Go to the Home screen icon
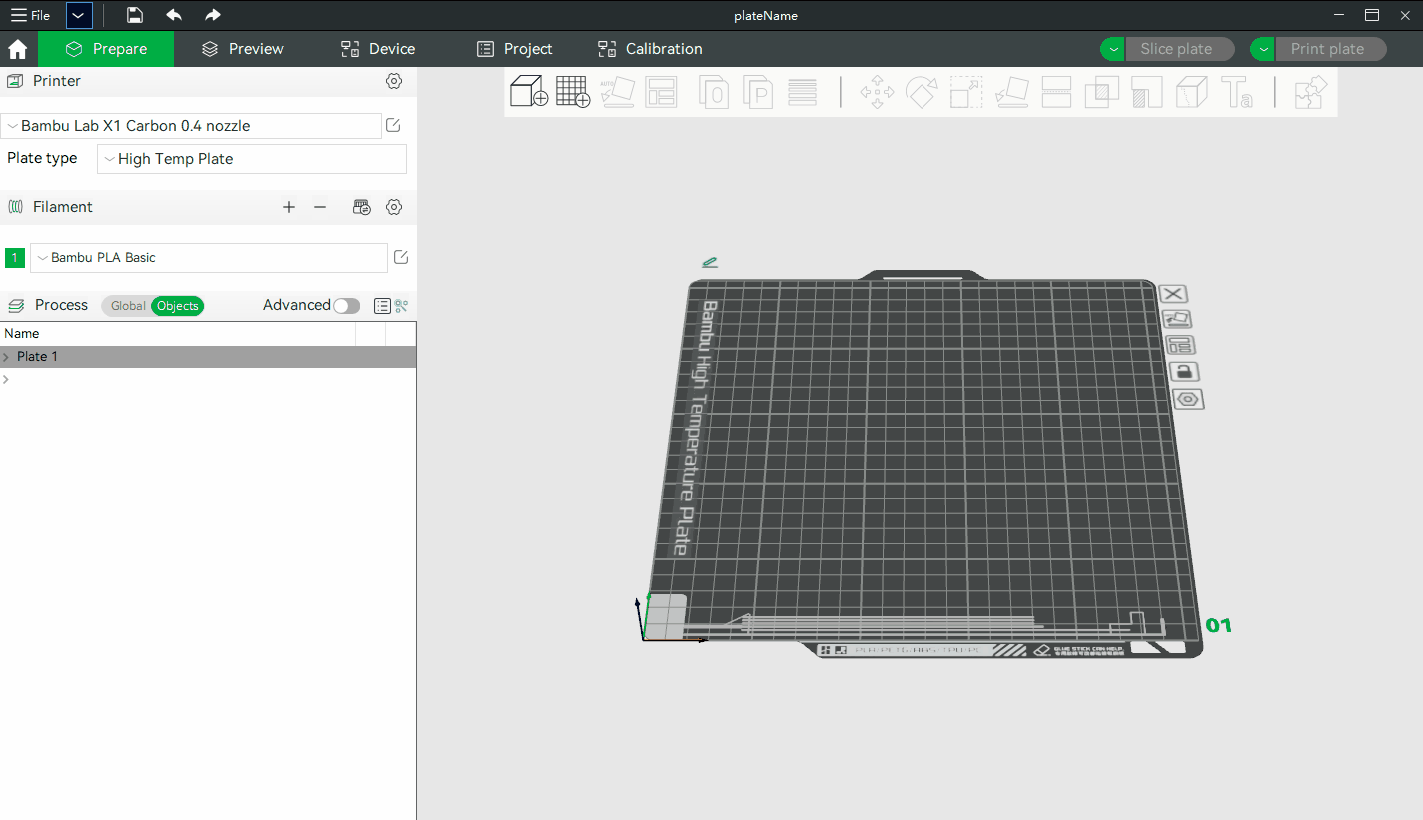This screenshot has height=820, width=1423. [x=18, y=49]
